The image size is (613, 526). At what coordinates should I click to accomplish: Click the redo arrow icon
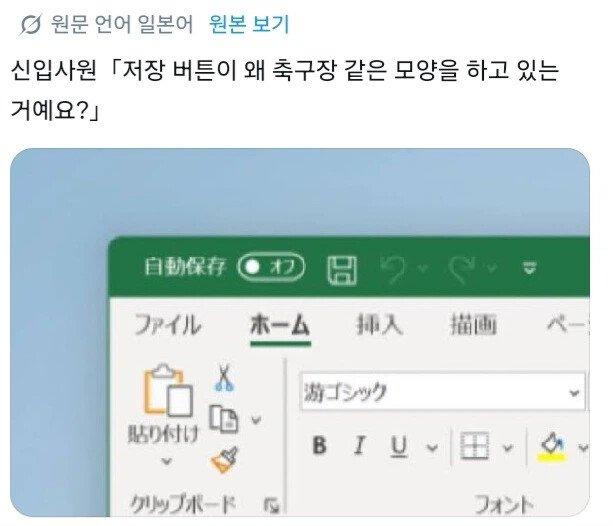(x=462, y=269)
